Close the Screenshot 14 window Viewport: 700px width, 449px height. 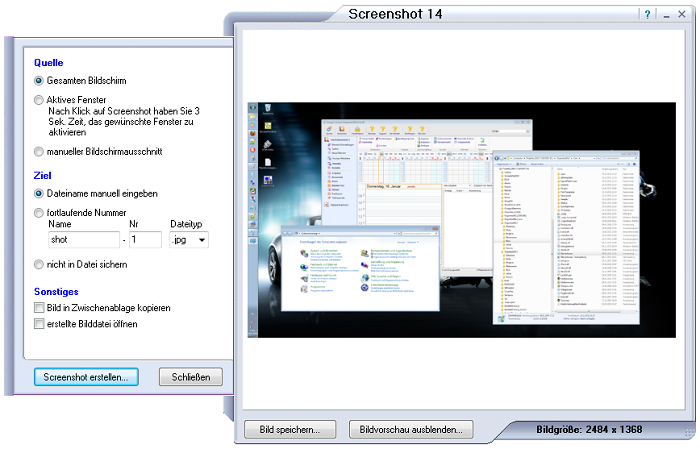click(x=682, y=14)
